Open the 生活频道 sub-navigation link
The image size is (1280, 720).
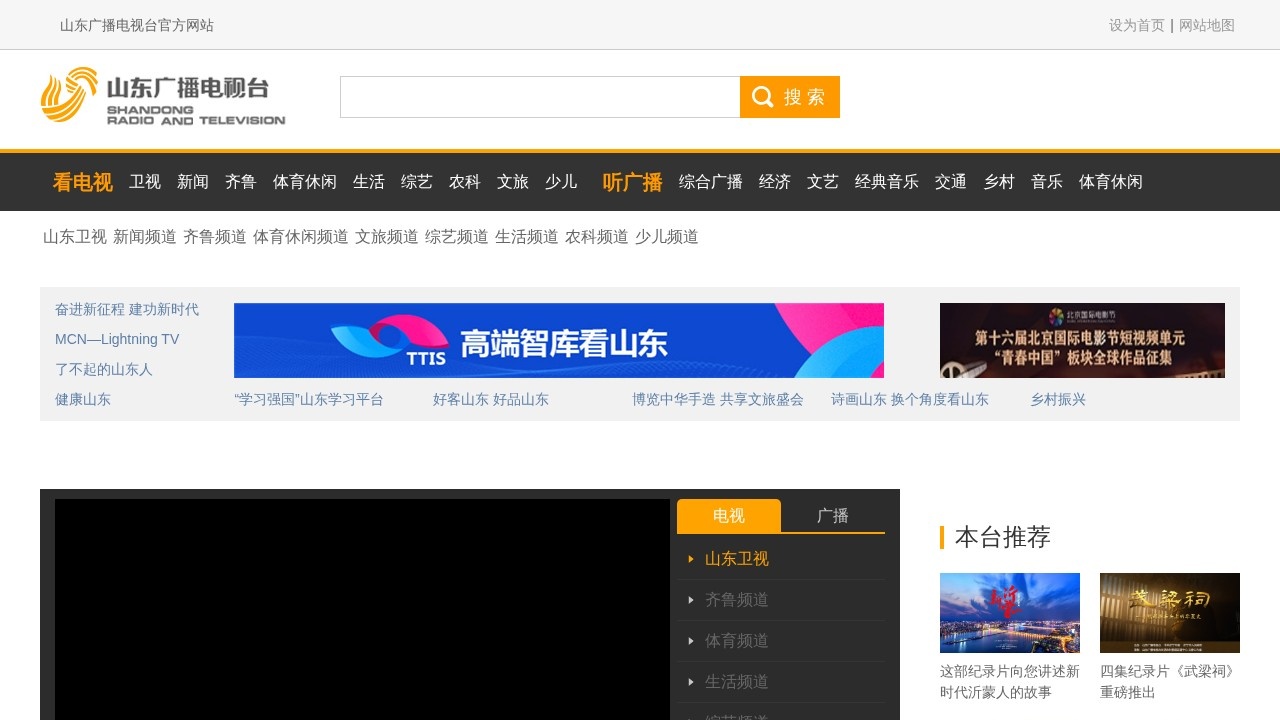(x=527, y=237)
